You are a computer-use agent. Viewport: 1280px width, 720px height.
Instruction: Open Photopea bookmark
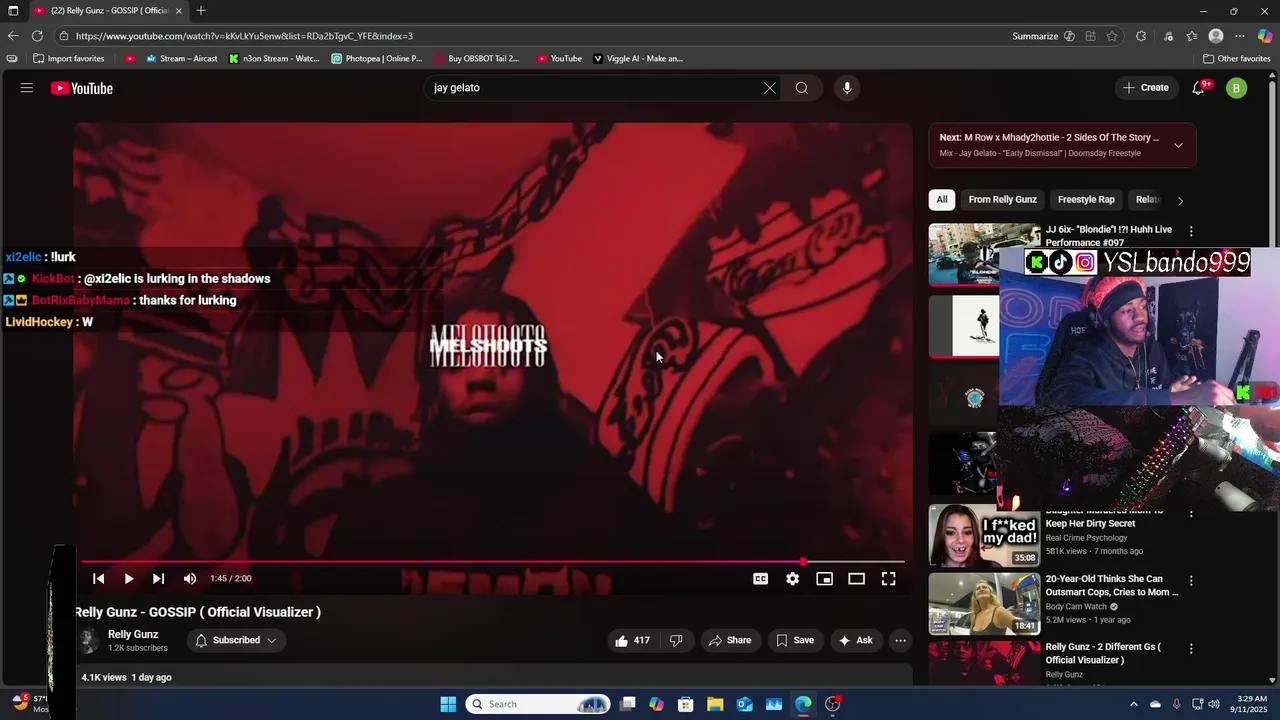(x=377, y=59)
